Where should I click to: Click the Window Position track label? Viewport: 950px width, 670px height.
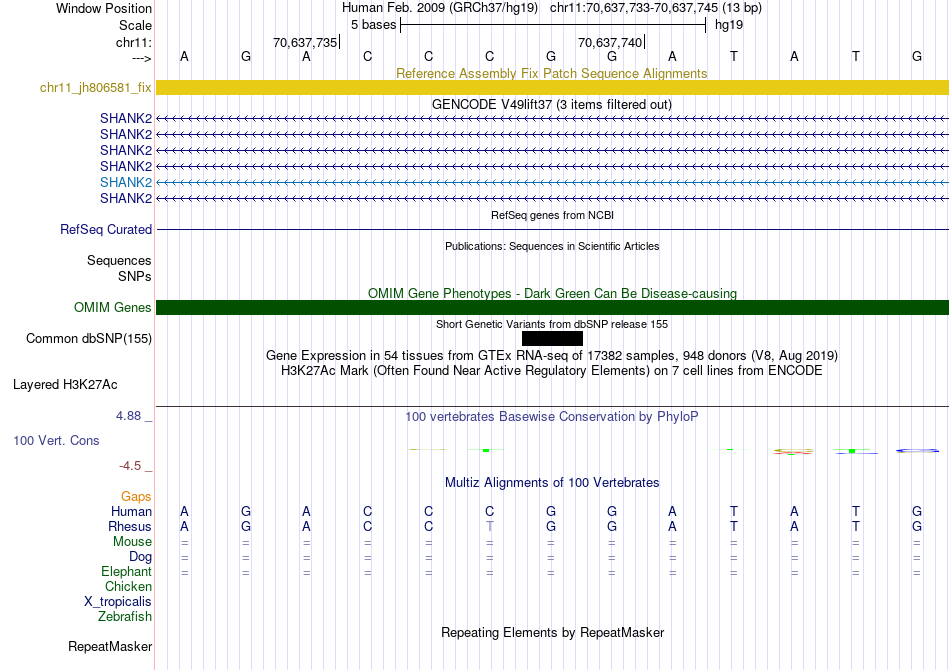pyautogui.click(x=104, y=8)
